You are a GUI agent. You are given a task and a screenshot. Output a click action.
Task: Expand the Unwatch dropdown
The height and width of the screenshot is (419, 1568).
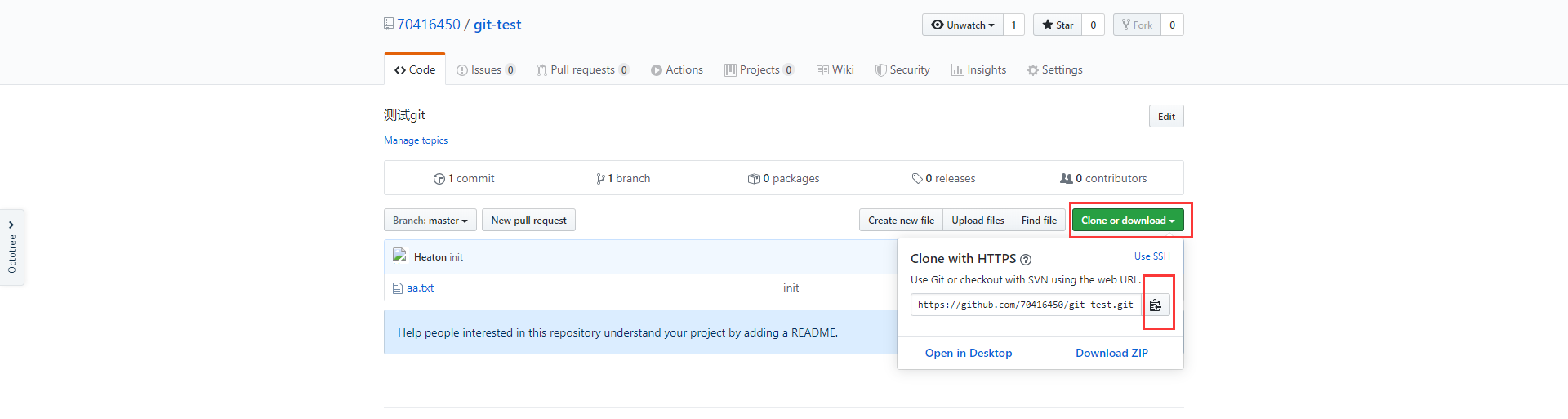click(963, 25)
